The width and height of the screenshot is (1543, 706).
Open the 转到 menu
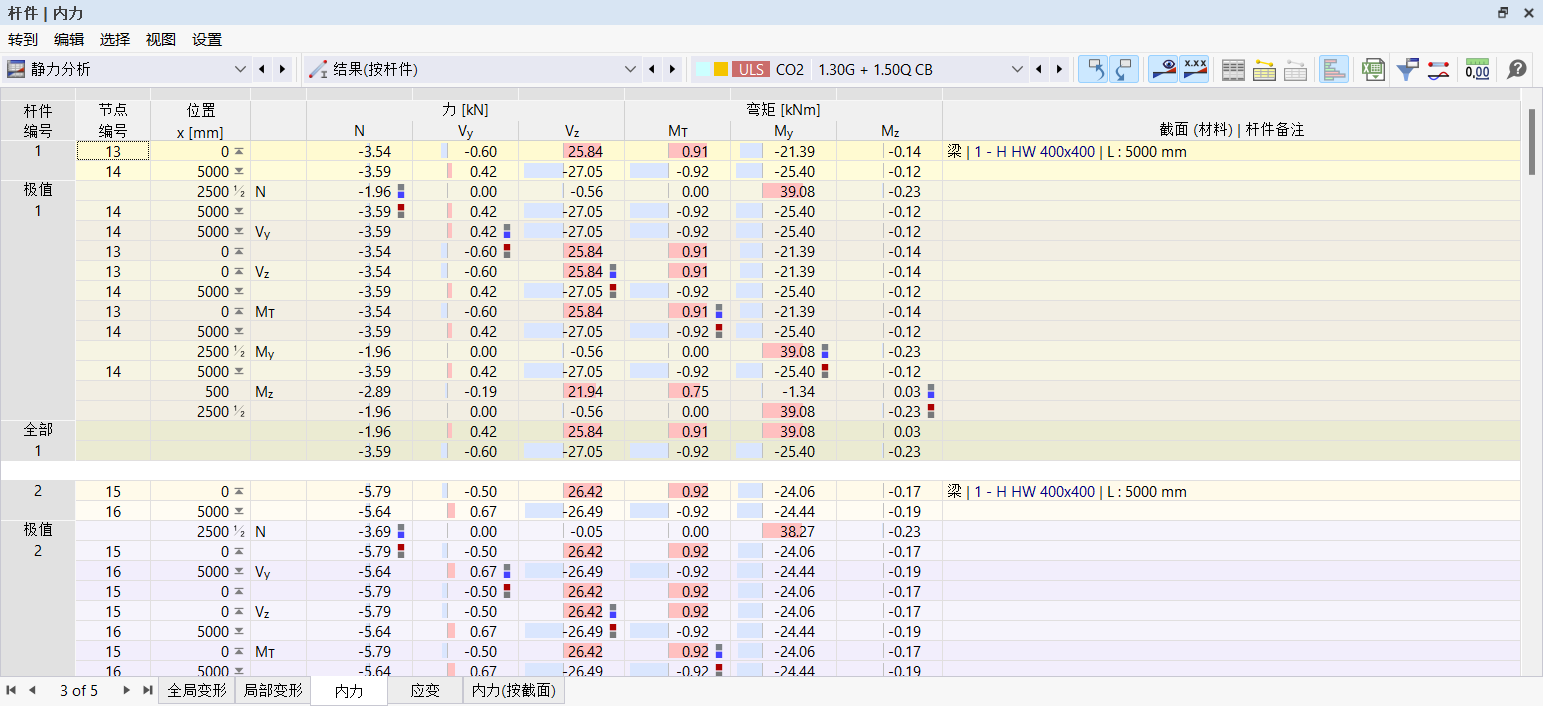[x=23, y=40]
